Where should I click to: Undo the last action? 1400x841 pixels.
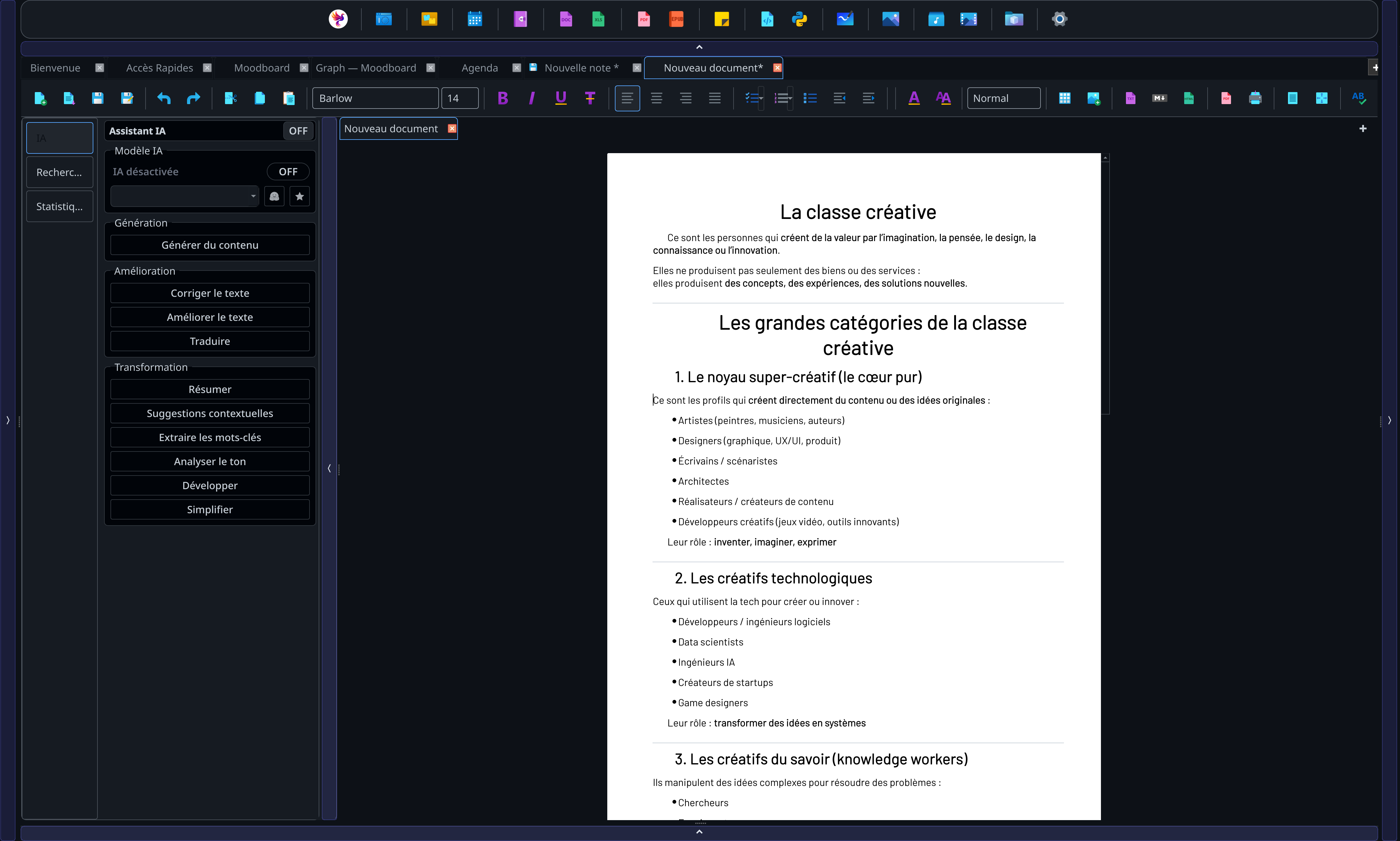coord(164,99)
